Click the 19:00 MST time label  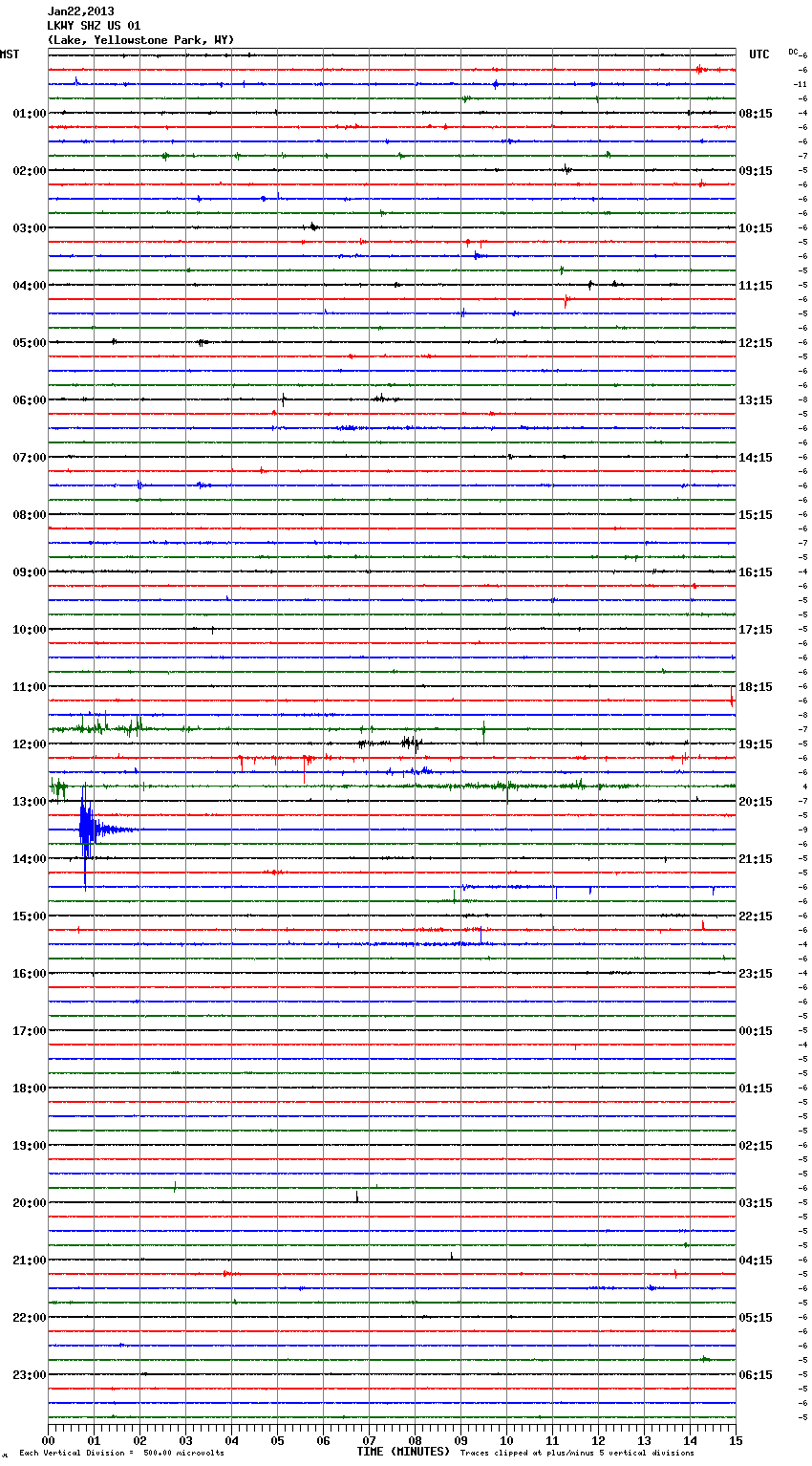coord(30,1146)
